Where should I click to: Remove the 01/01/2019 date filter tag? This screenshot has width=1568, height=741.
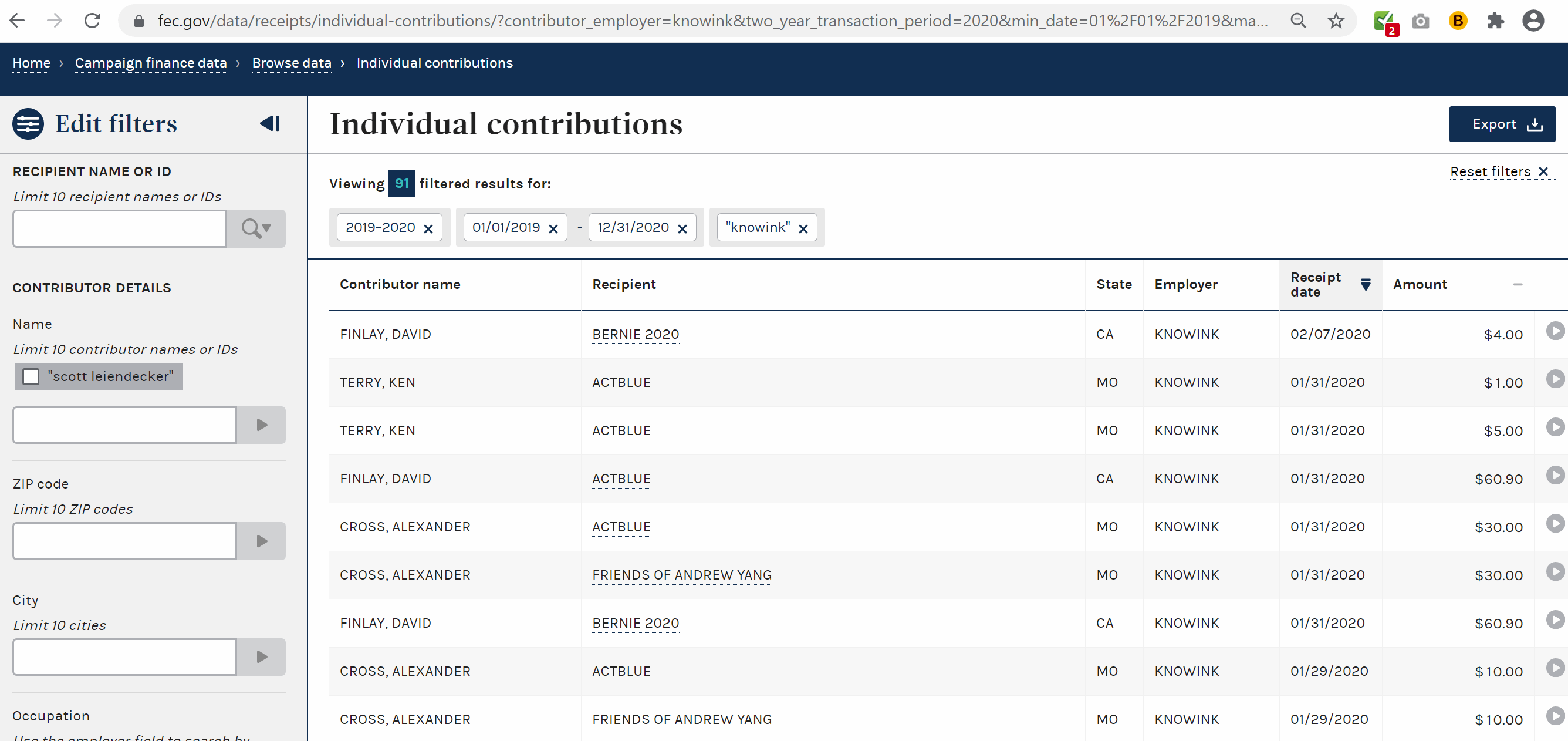click(x=553, y=229)
